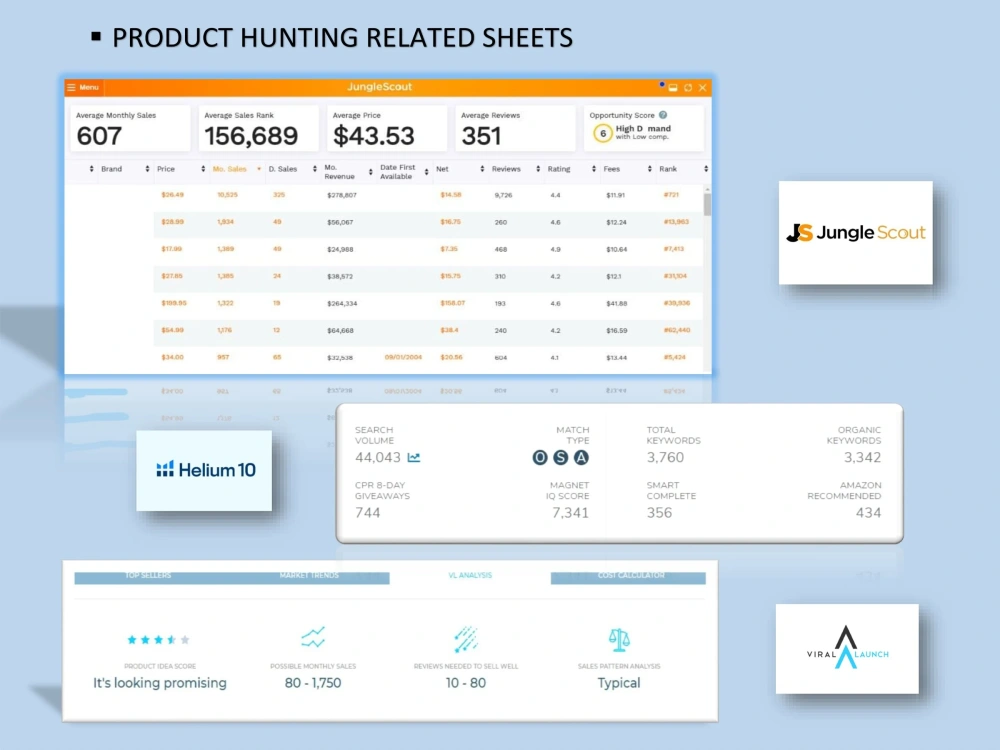Image resolution: width=1000 pixels, height=750 pixels.
Task: Click the $26.49 price cell
Action: (172, 195)
